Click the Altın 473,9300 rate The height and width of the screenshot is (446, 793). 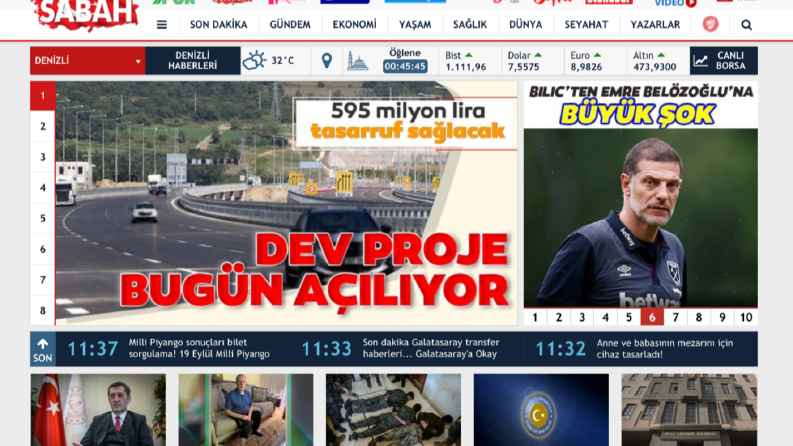pos(654,67)
